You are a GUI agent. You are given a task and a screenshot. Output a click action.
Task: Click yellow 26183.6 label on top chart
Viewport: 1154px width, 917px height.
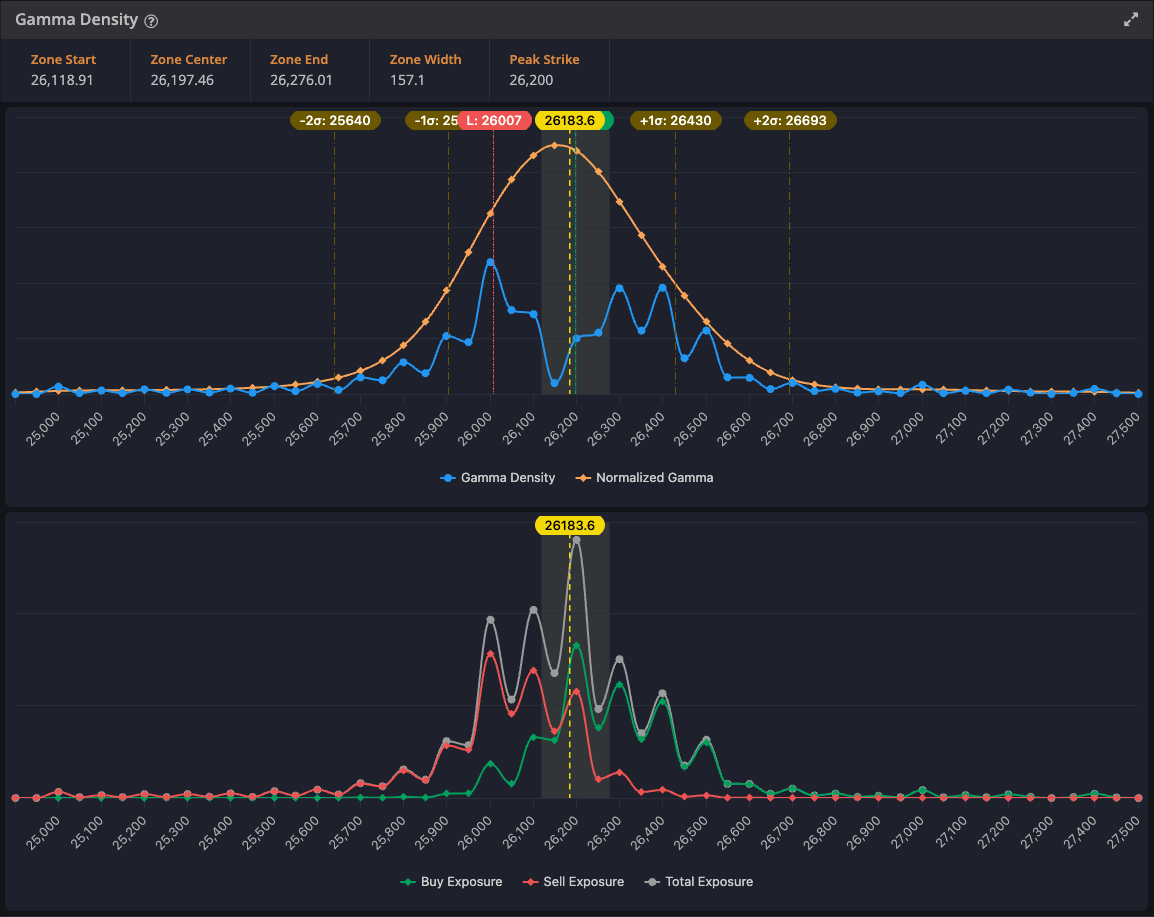point(569,121)
